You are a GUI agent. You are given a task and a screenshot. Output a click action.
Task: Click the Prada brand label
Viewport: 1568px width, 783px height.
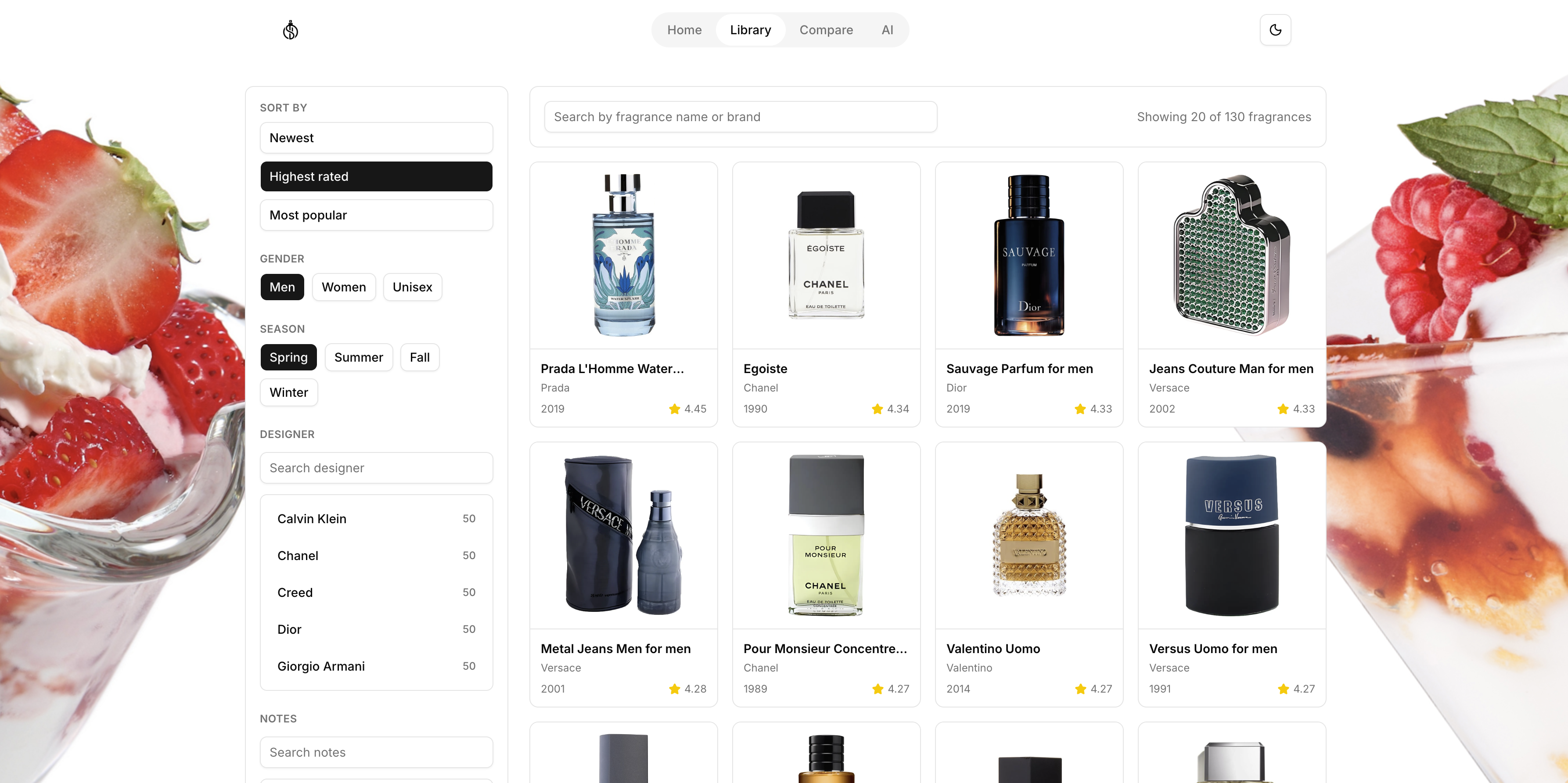coord(555,388)
